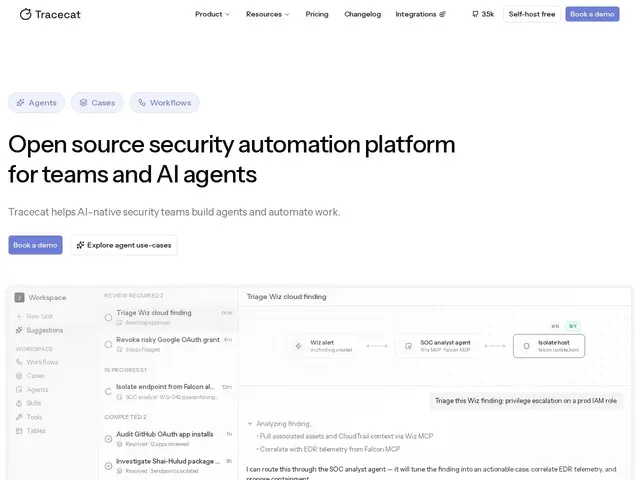
Task: Select the Cases pill tab
Action: (97, 103)
